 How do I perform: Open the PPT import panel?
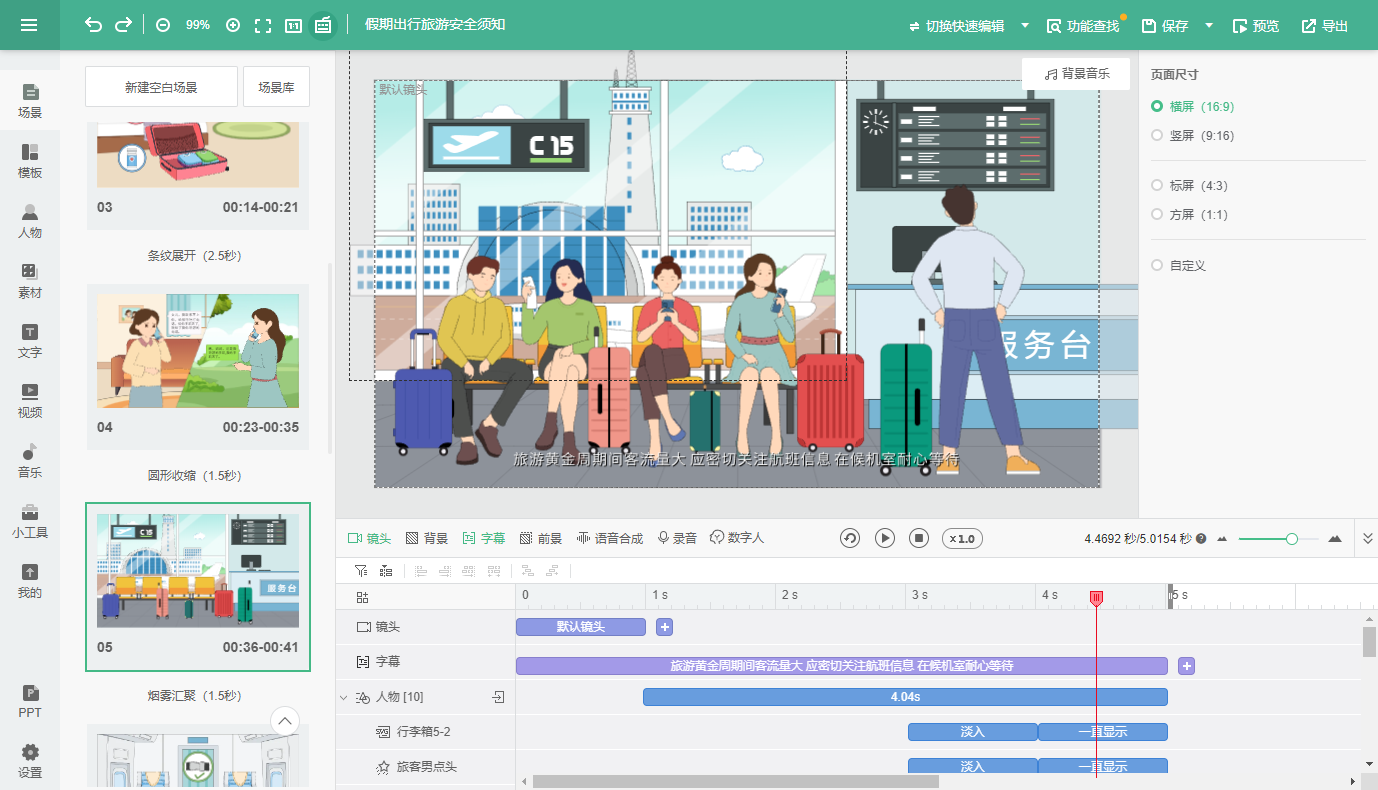click(x=30, y=701)
